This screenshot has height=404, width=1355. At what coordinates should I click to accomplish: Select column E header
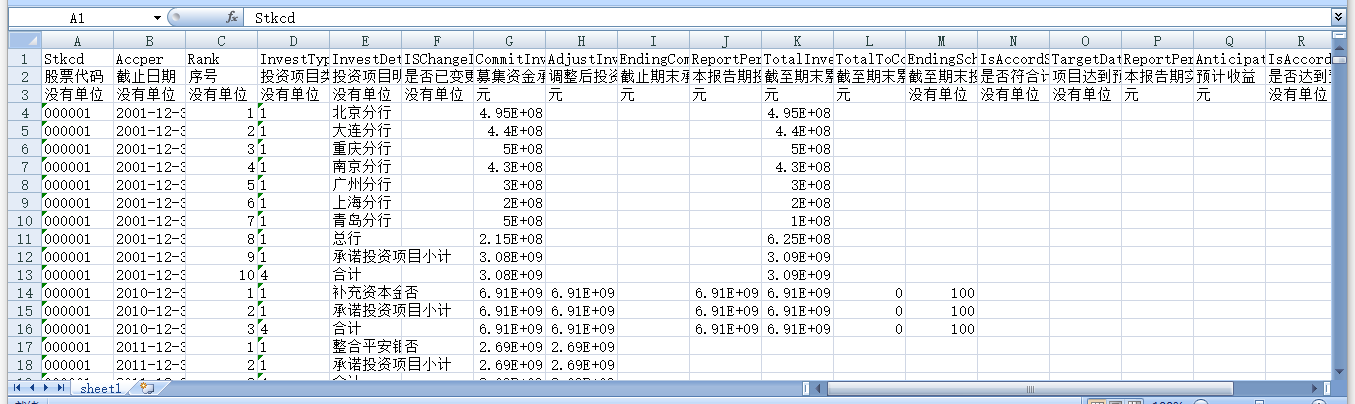click(x=365, y=42)
